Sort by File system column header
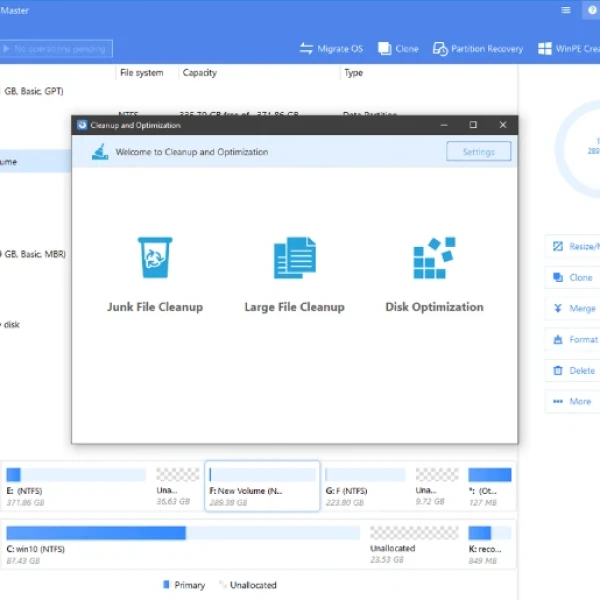 click(x=142, y=73)
